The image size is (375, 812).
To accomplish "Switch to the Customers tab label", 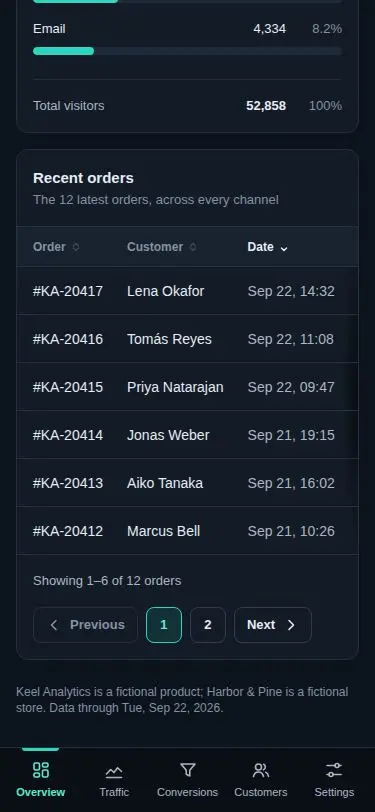I will 261,792.
